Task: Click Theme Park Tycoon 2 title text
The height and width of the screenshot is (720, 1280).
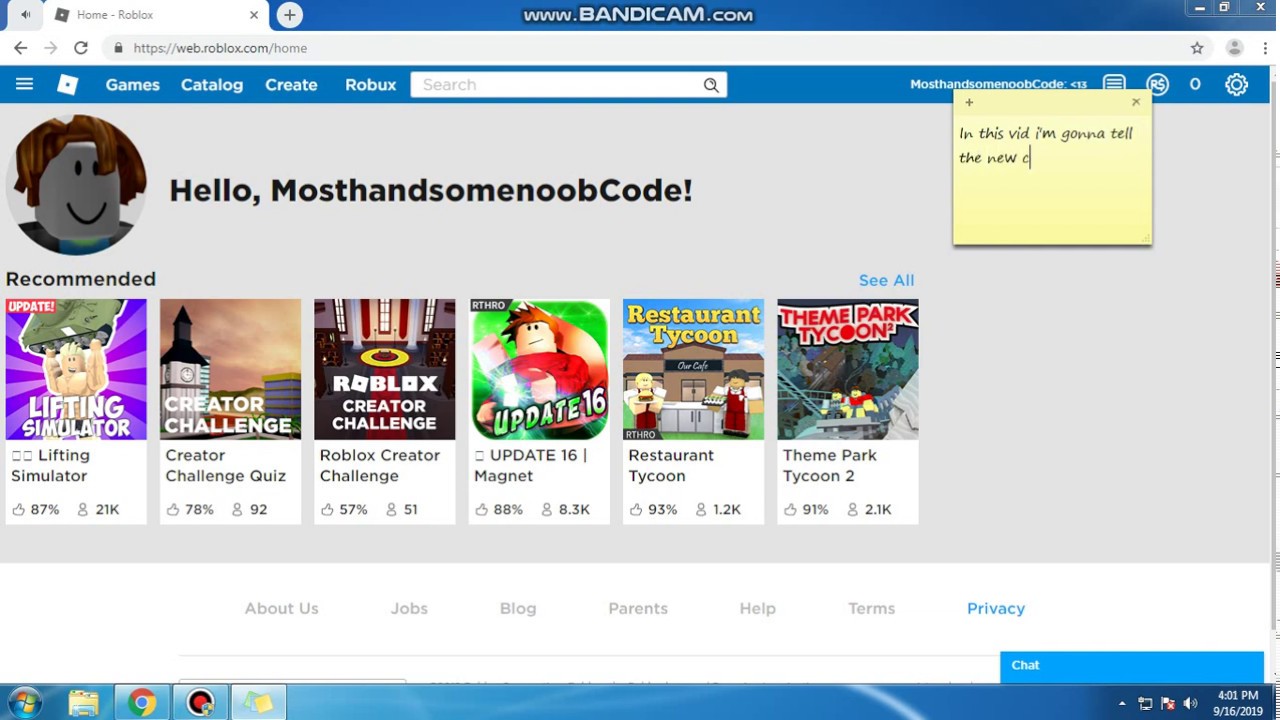Action: coord(829,465)
